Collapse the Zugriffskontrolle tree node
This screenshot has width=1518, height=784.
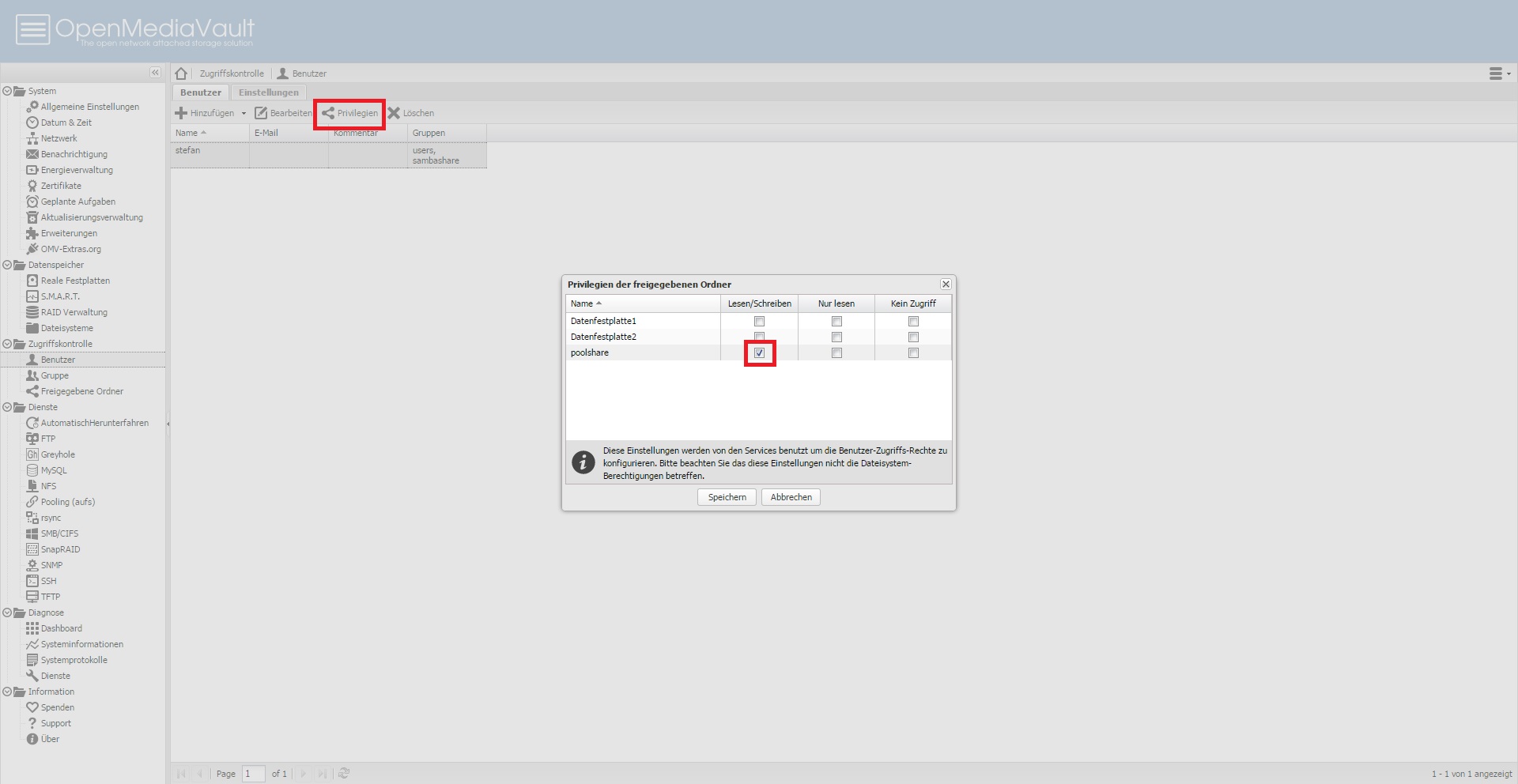click(x=7, y=344)
